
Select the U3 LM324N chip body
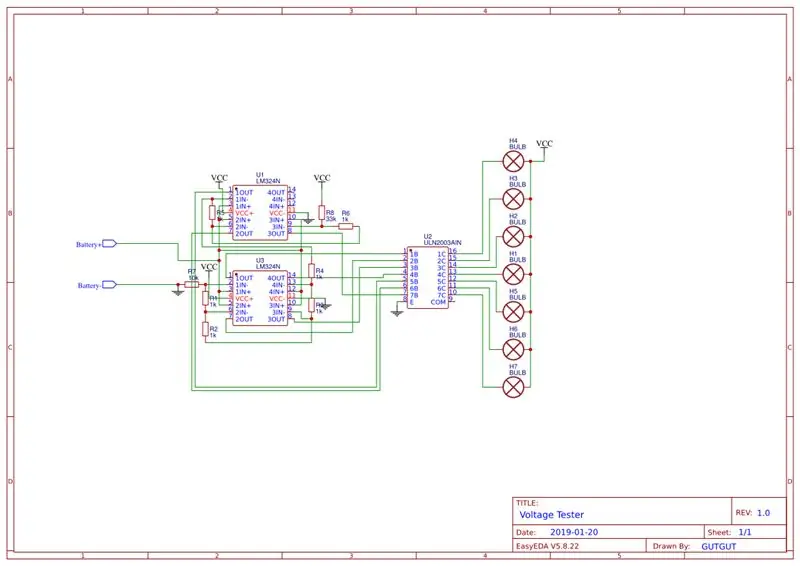260,299
